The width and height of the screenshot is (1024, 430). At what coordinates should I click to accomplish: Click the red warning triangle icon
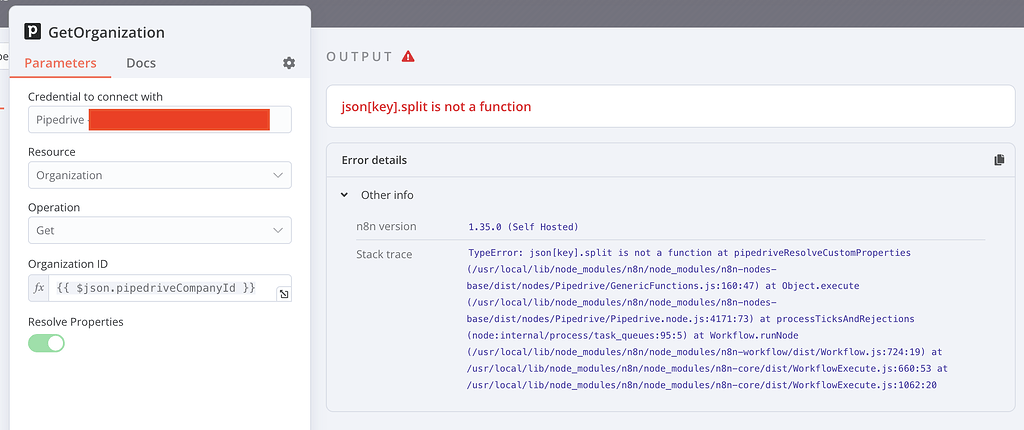click(x=408, y=57)
